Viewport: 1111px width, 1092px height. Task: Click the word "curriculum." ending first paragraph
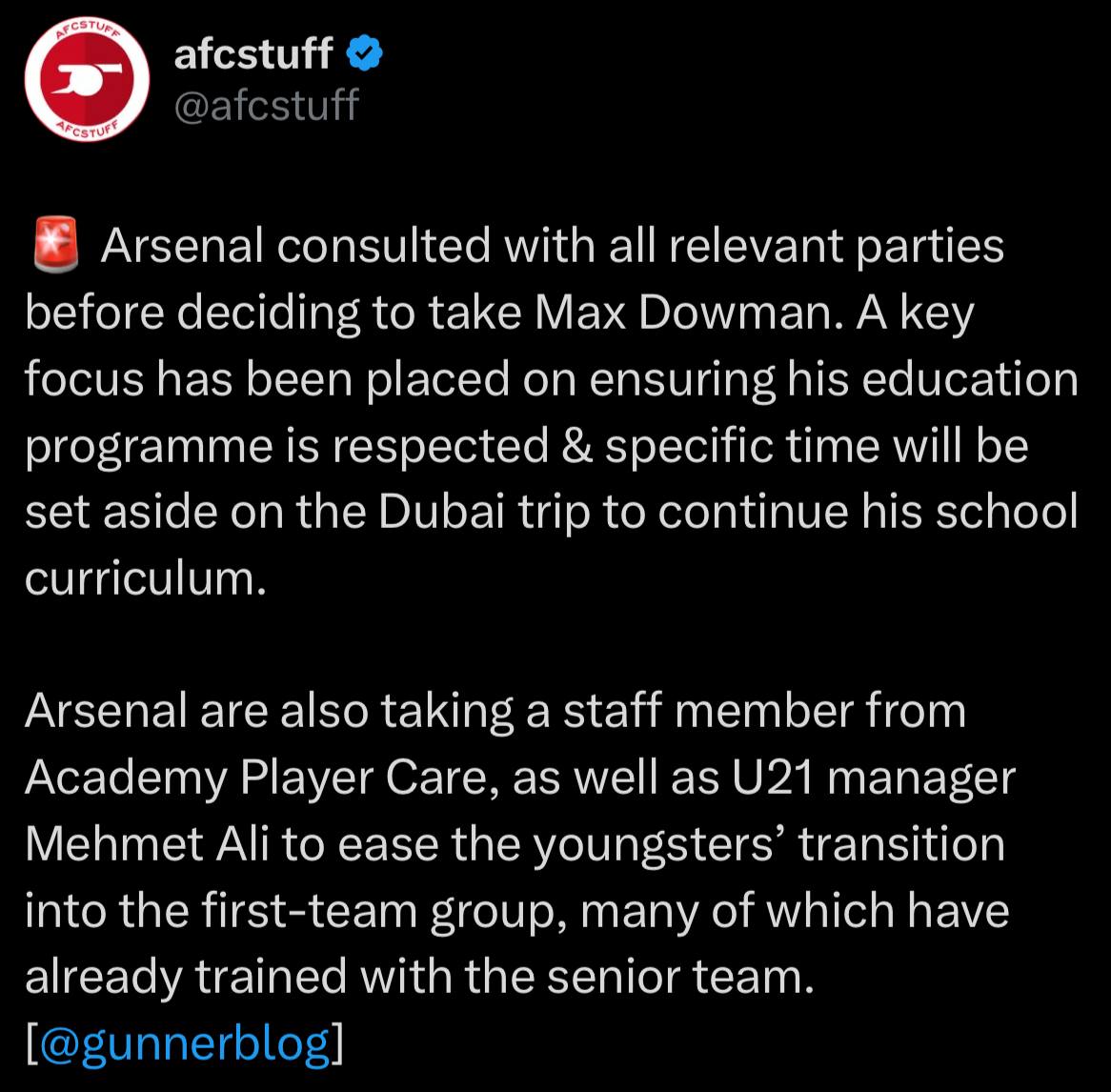click(x=143, y=578)
